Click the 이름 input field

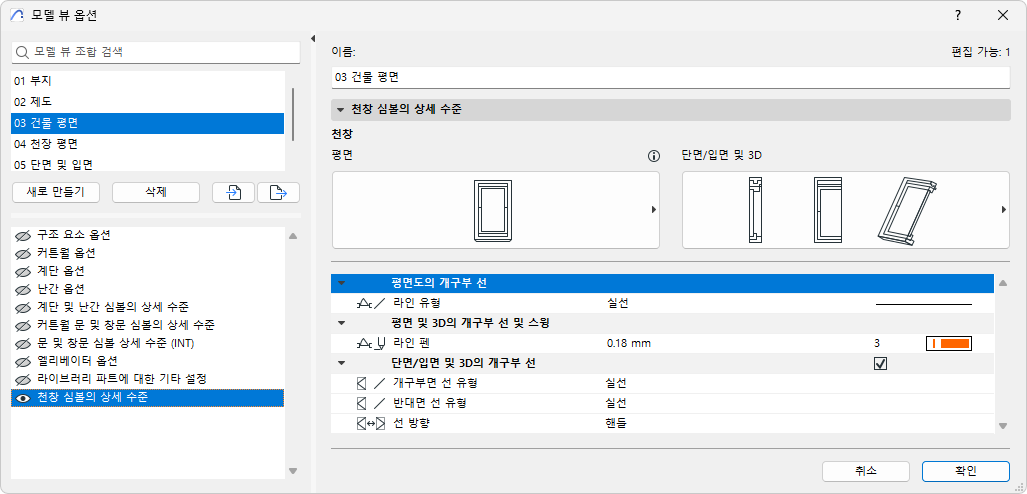pyautogui.click(x=671, y=77)
